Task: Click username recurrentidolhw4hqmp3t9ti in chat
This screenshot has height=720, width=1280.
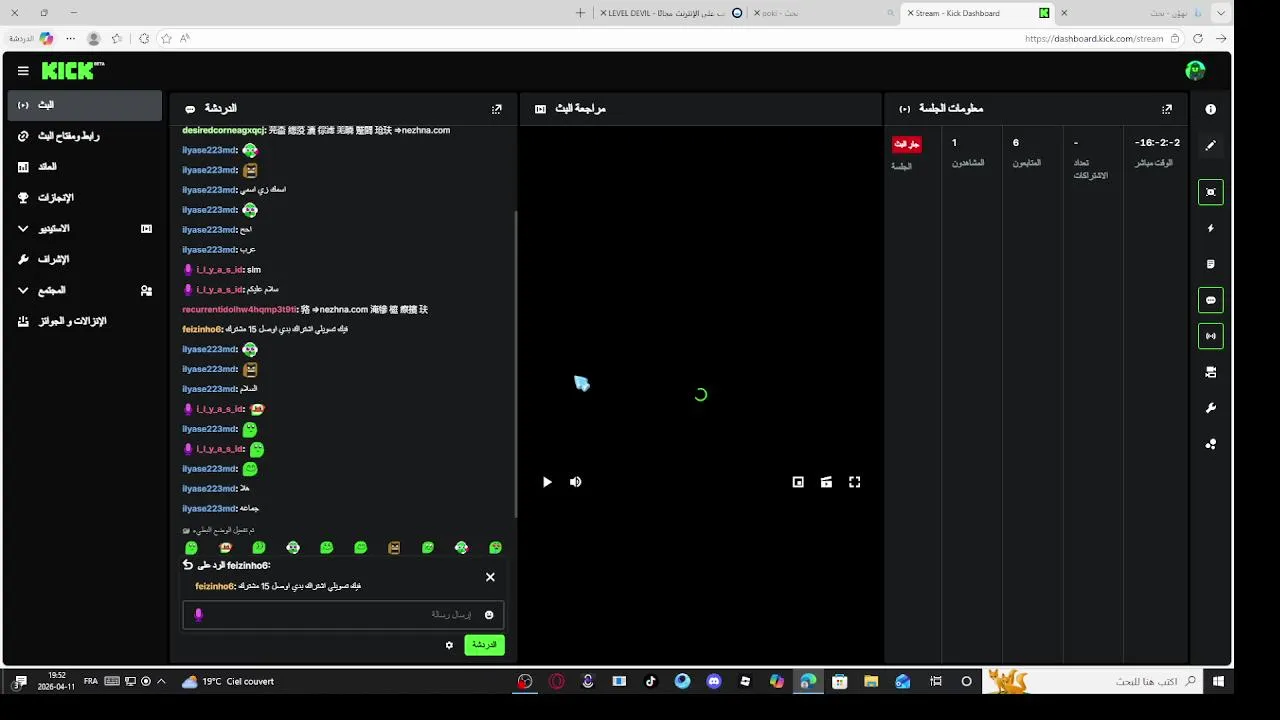Action: pos(239,309)
